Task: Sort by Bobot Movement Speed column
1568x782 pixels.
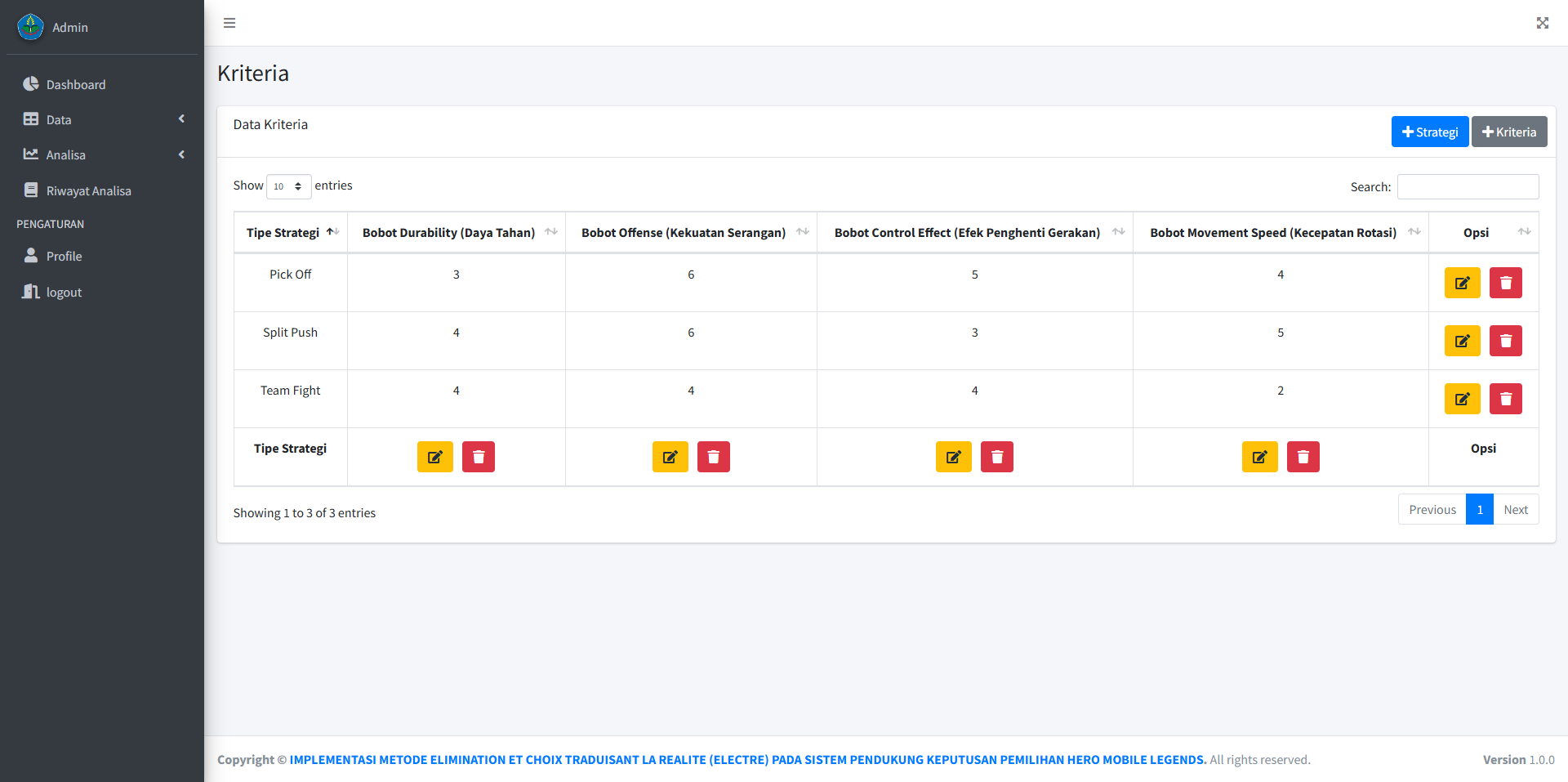Action: pyautogui.click(x=1281, y=233)
